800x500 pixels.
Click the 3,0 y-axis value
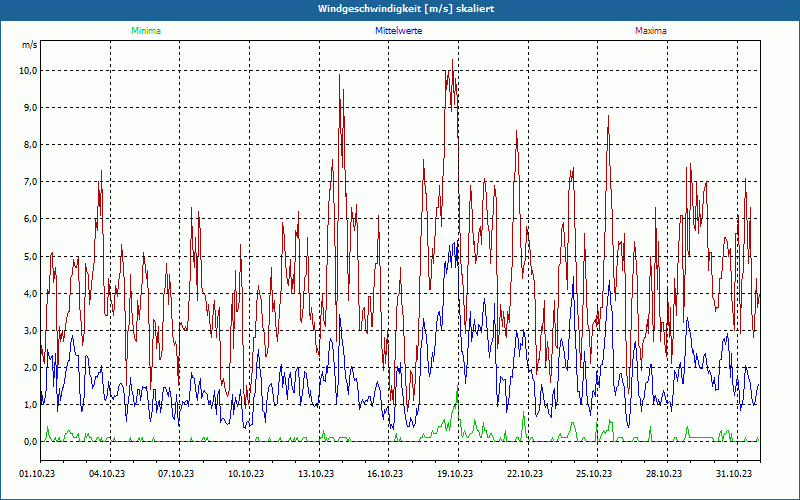pyautogui.click(x=31, y=331)
